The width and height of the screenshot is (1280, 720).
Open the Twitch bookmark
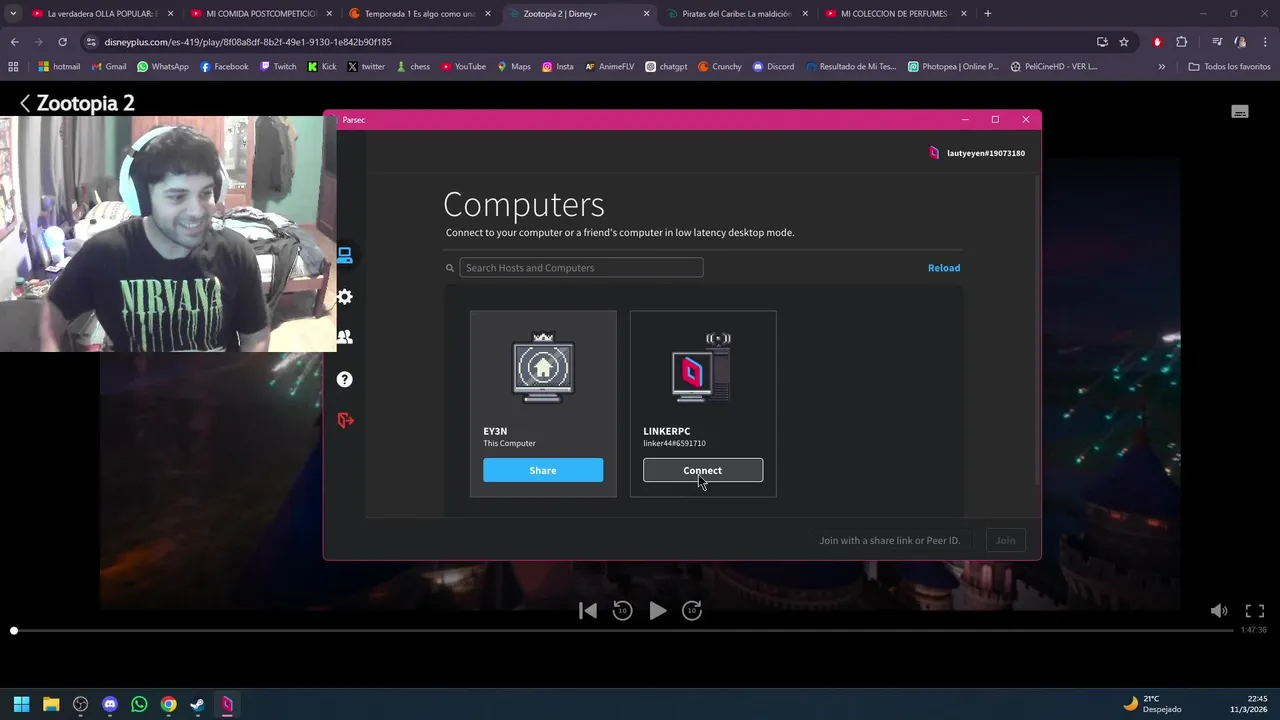point(278,67)
